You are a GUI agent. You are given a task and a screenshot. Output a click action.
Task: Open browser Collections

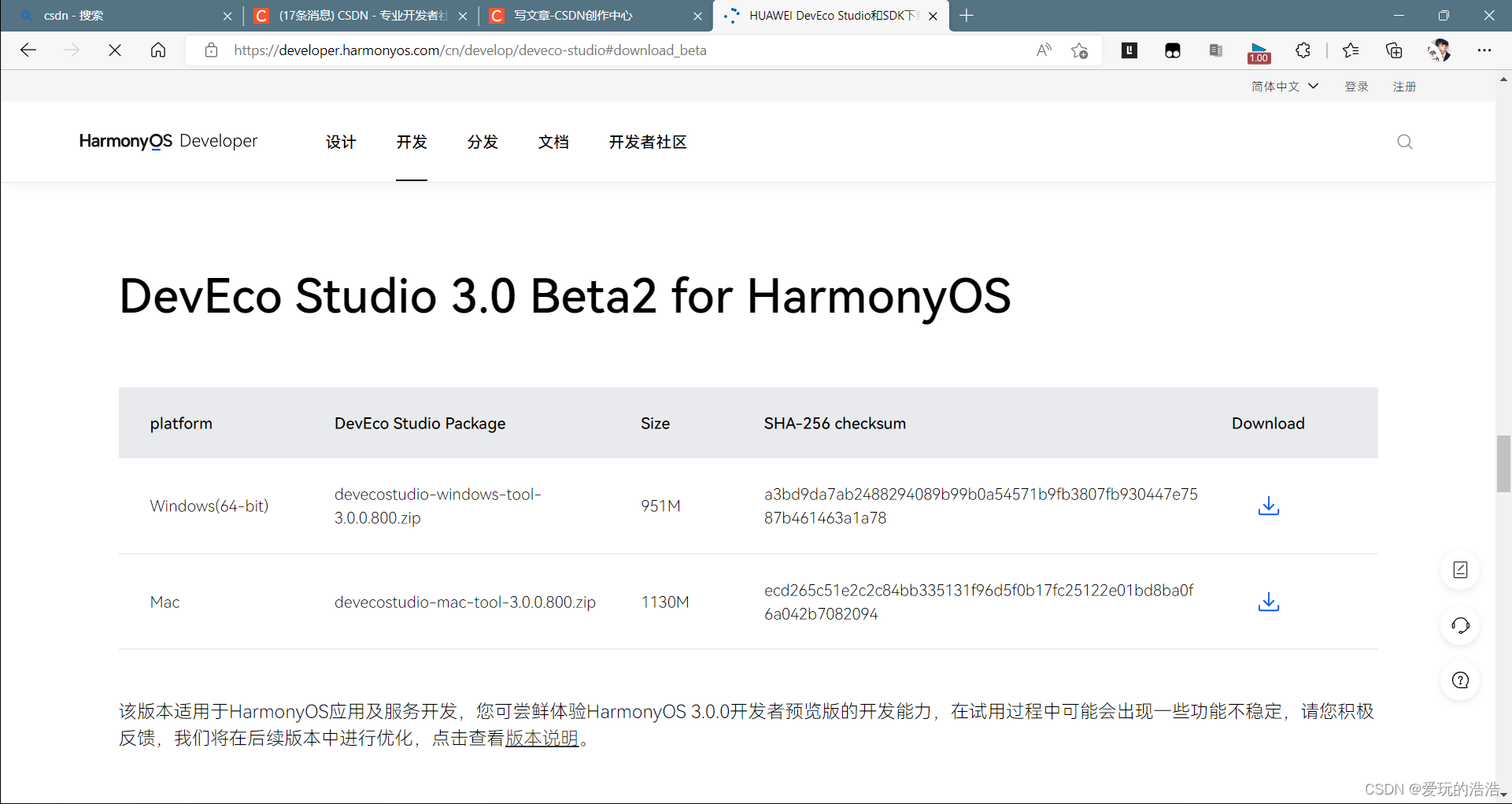(1394, 50)
